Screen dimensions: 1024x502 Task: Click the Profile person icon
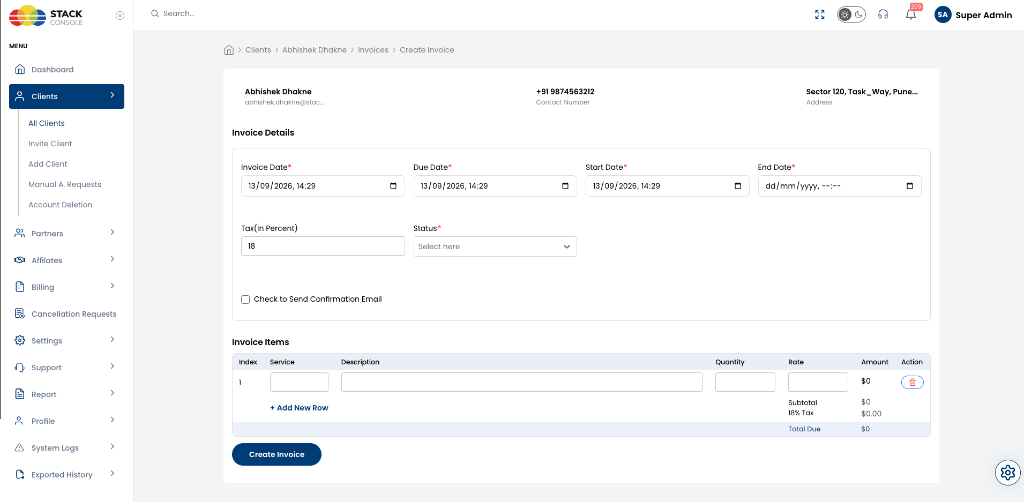coord(20,420)
